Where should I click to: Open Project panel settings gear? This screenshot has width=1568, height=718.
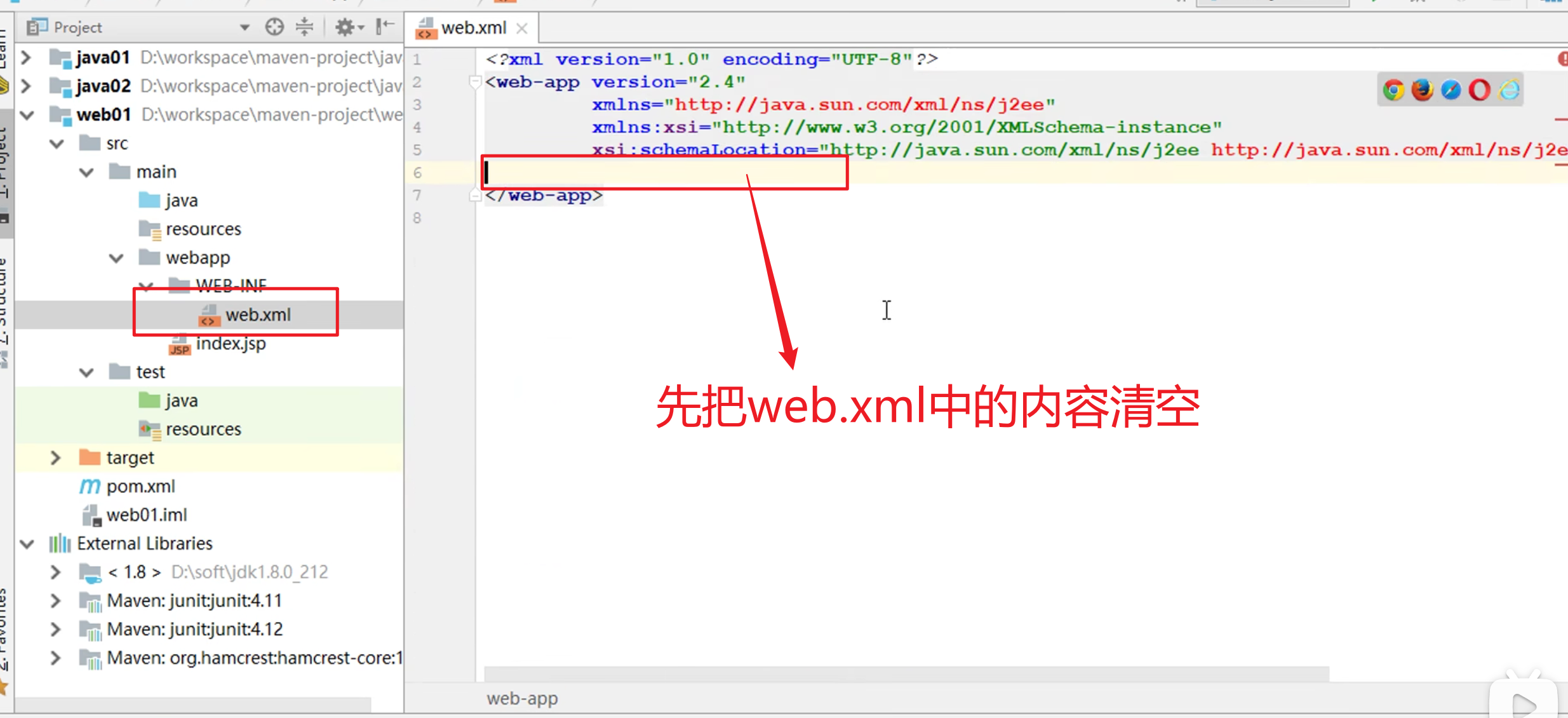346,27
